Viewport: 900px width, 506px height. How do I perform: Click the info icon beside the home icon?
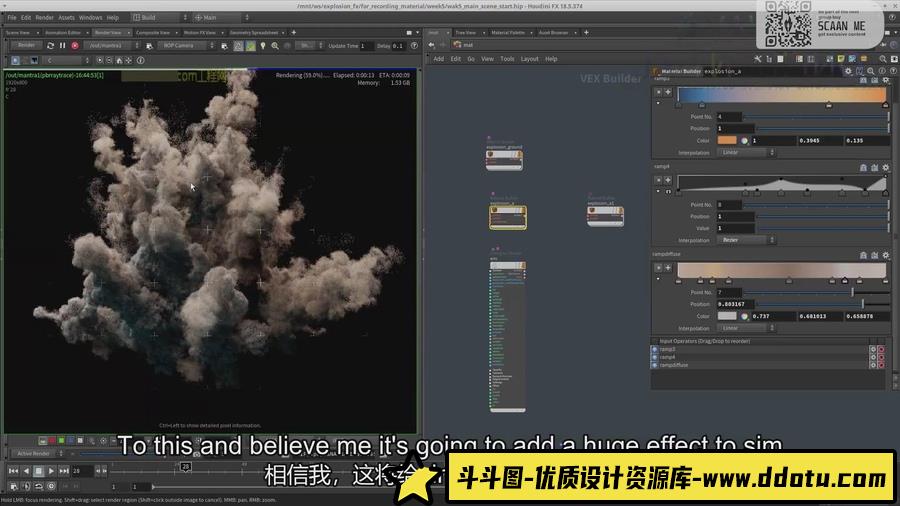(141, 60)
